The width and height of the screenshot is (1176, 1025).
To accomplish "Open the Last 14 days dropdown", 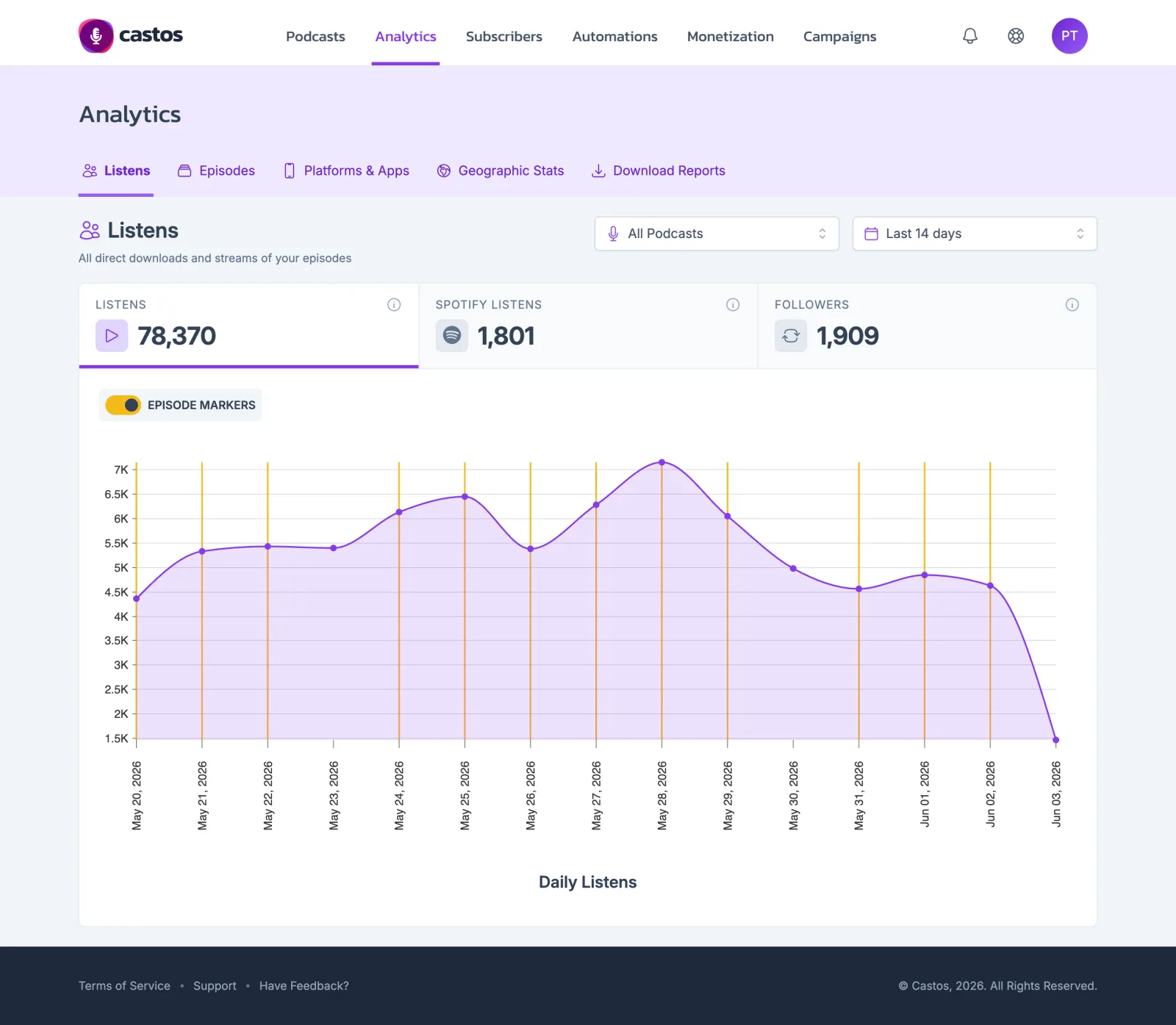I will (975, 234).
